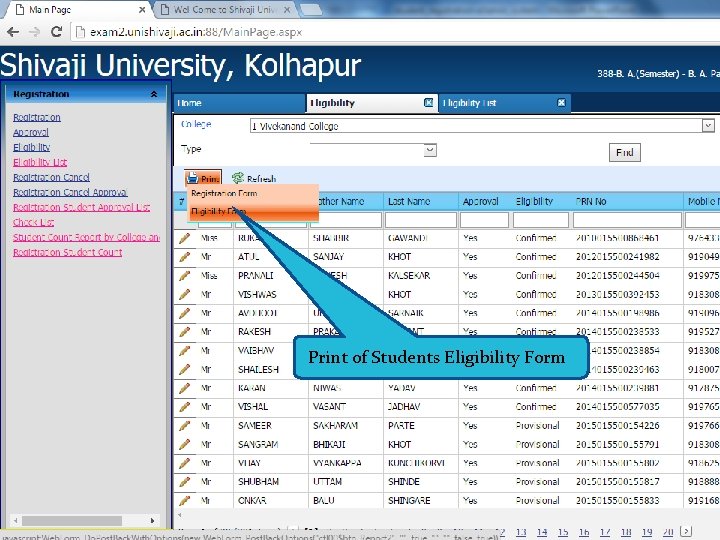Close the Eligibility List tab

click(561, 102)
